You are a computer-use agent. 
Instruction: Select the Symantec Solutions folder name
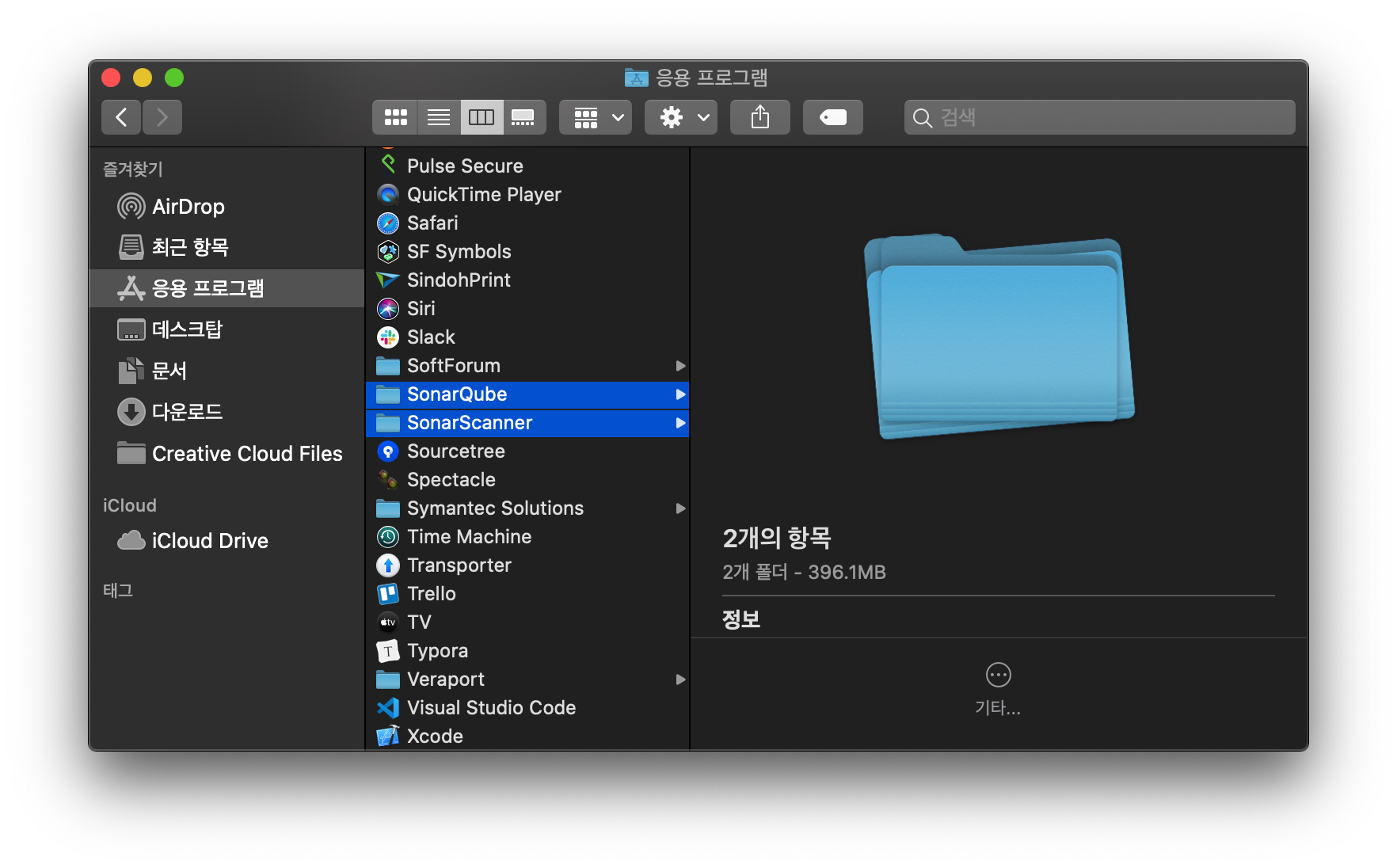495,508
